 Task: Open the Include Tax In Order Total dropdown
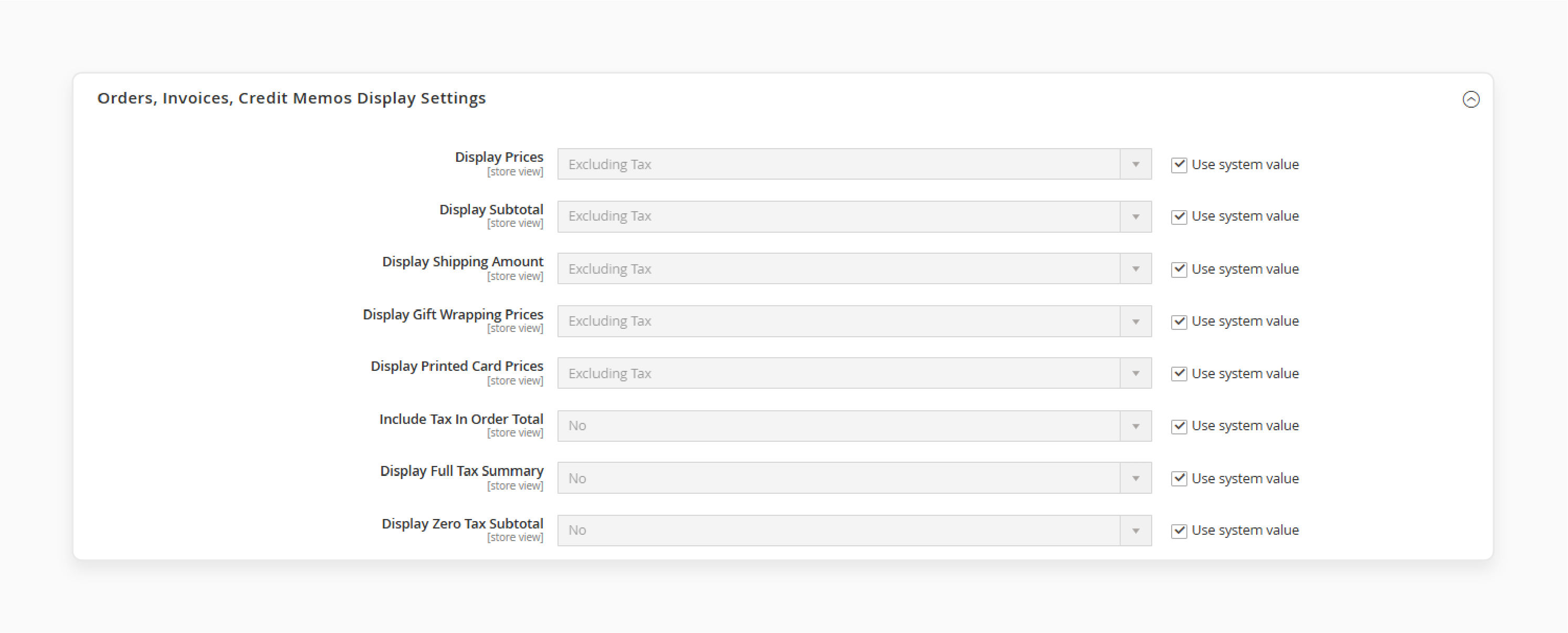tap(854, 426)
